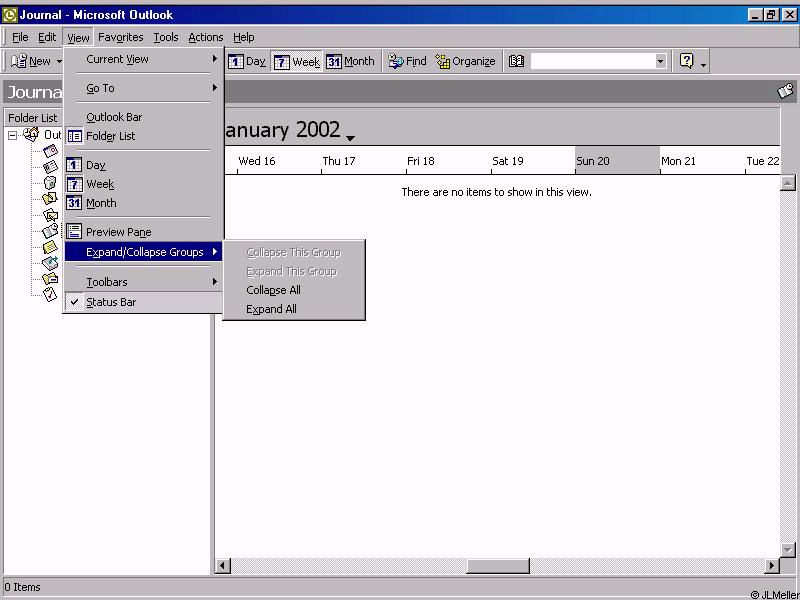The width and height of the screenshot is (800, 600).
Task: Open the Favorites menu
Action: 120,37
